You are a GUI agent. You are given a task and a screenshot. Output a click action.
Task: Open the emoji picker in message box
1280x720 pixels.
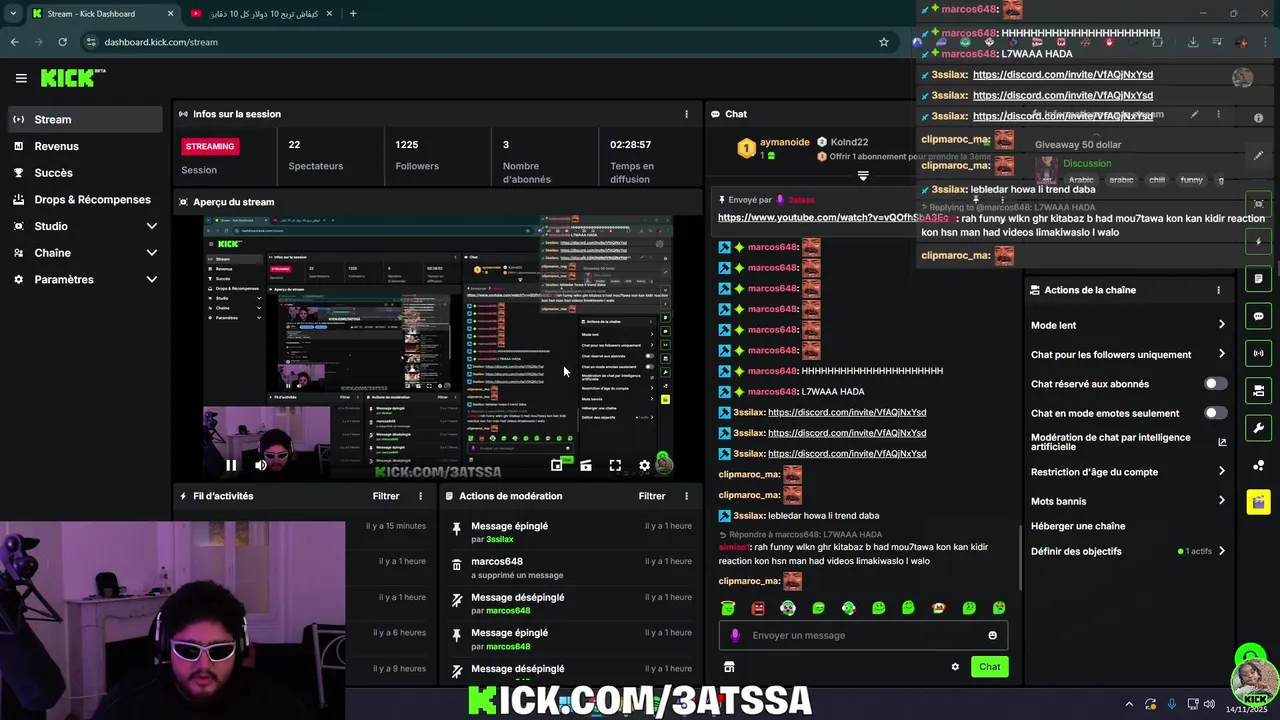[992, 635]
